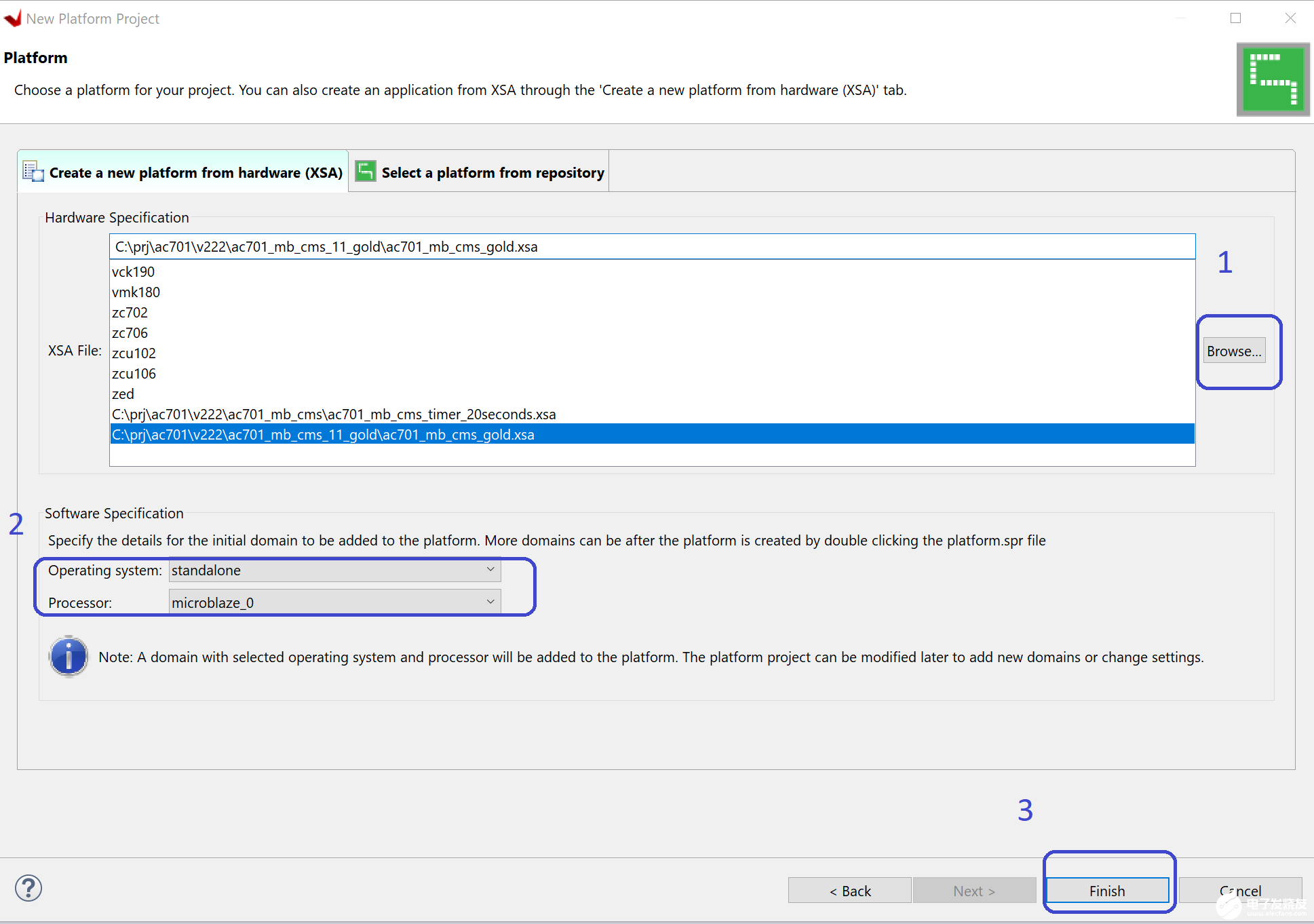The width and height of the screenshot is (1314, 924).
Task: Expand the Operating system dropdown
Action: [x=490, y=570]
